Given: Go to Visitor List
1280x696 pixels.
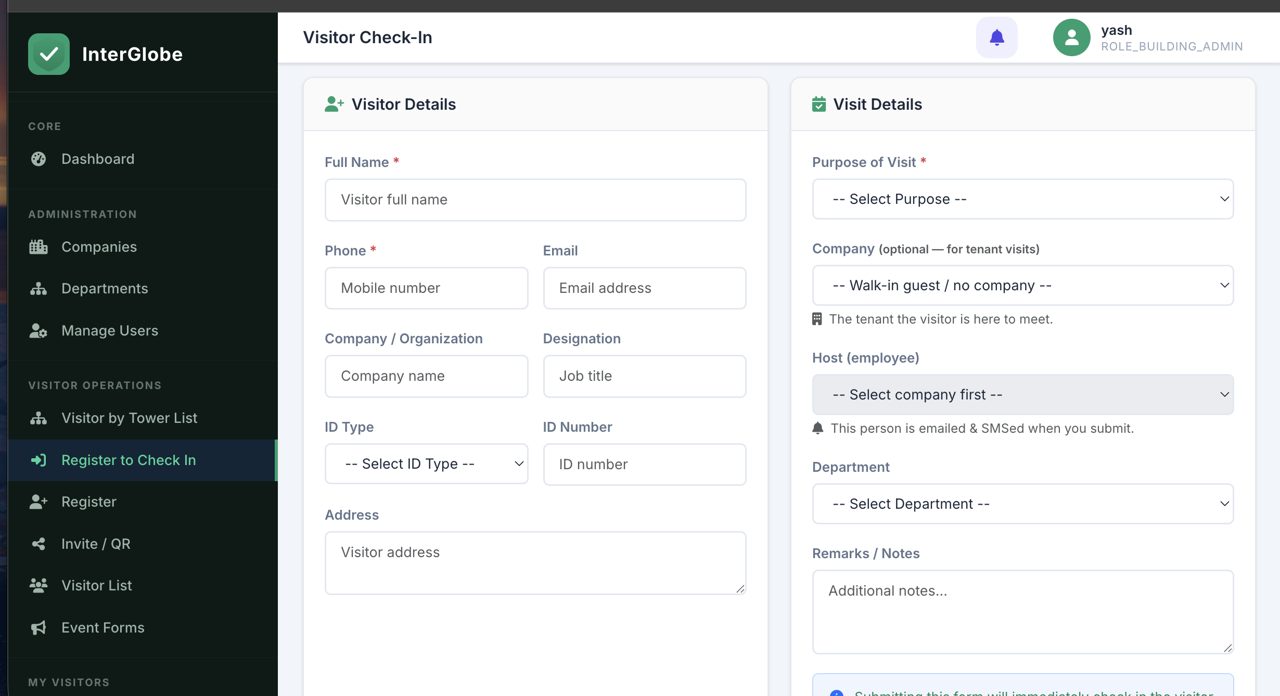Looking at the screenshot, I should [143, 586].
